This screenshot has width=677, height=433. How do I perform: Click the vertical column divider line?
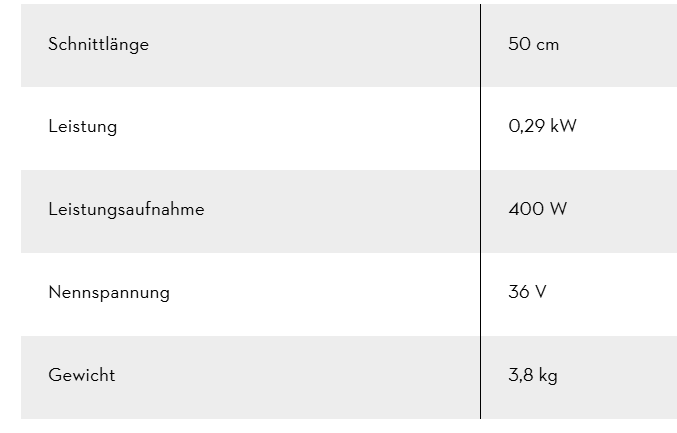click(480, 250)
